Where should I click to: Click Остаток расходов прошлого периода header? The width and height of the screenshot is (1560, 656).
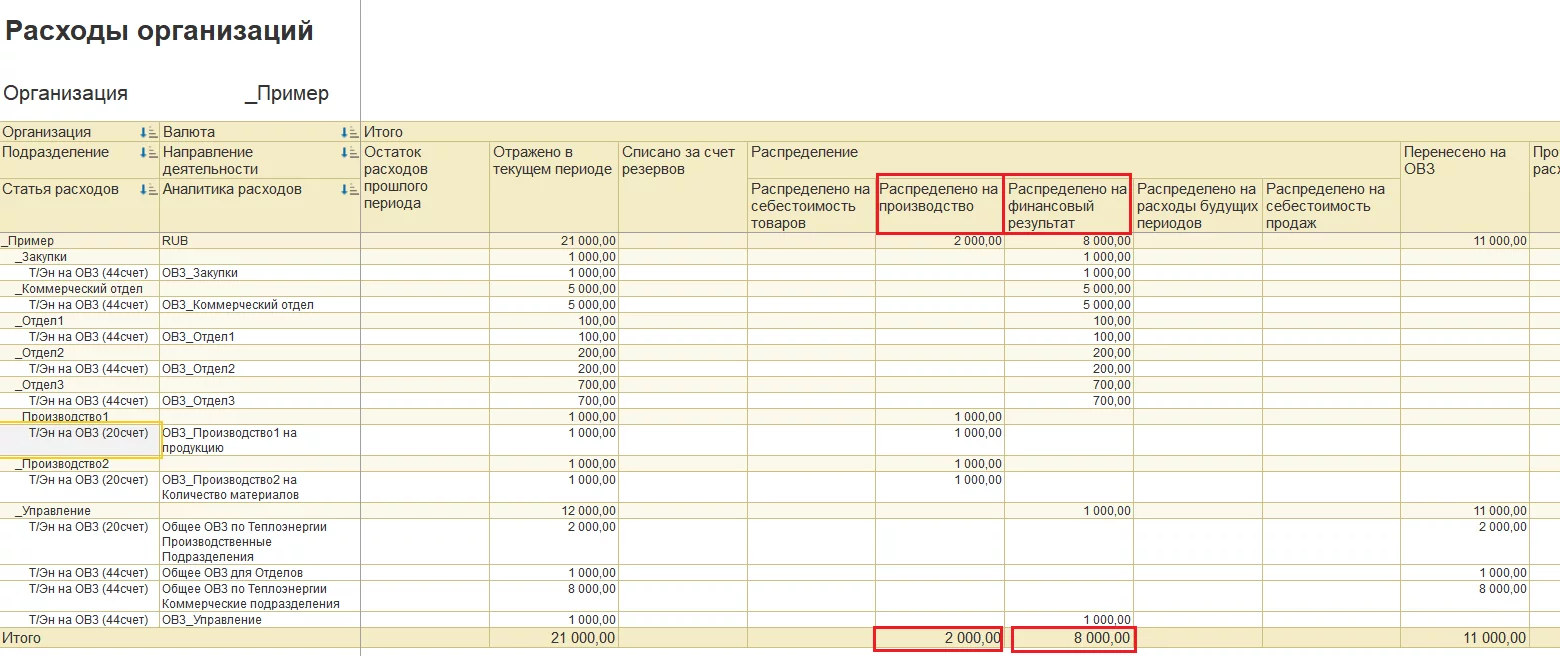tap(425, 187)
